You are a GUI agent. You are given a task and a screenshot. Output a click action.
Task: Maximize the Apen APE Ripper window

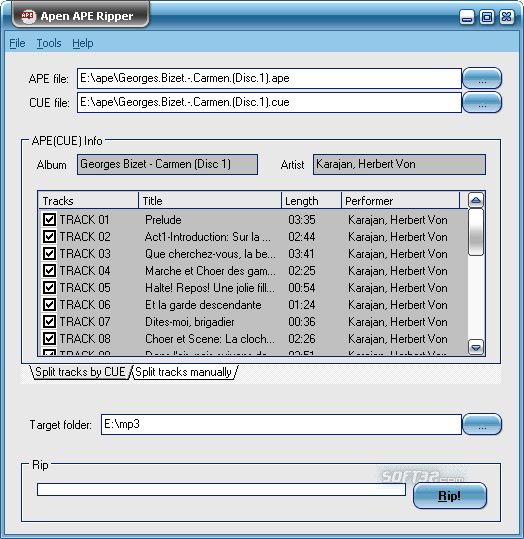[x=487, y=17]
